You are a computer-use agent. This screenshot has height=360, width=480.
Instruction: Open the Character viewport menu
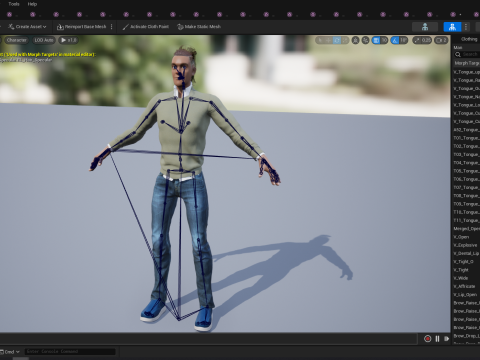pyautogui.click(x=16, y=40)
